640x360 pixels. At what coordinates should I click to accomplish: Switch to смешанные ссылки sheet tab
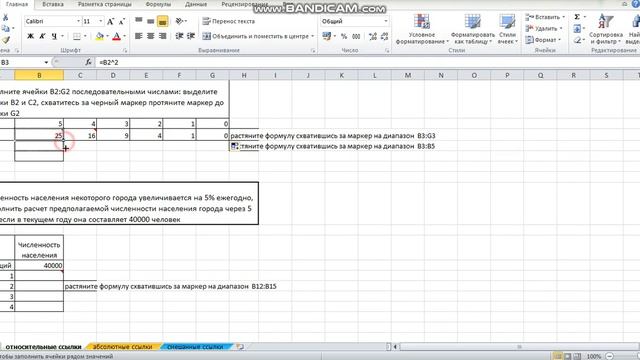click(x=195, y=347)
